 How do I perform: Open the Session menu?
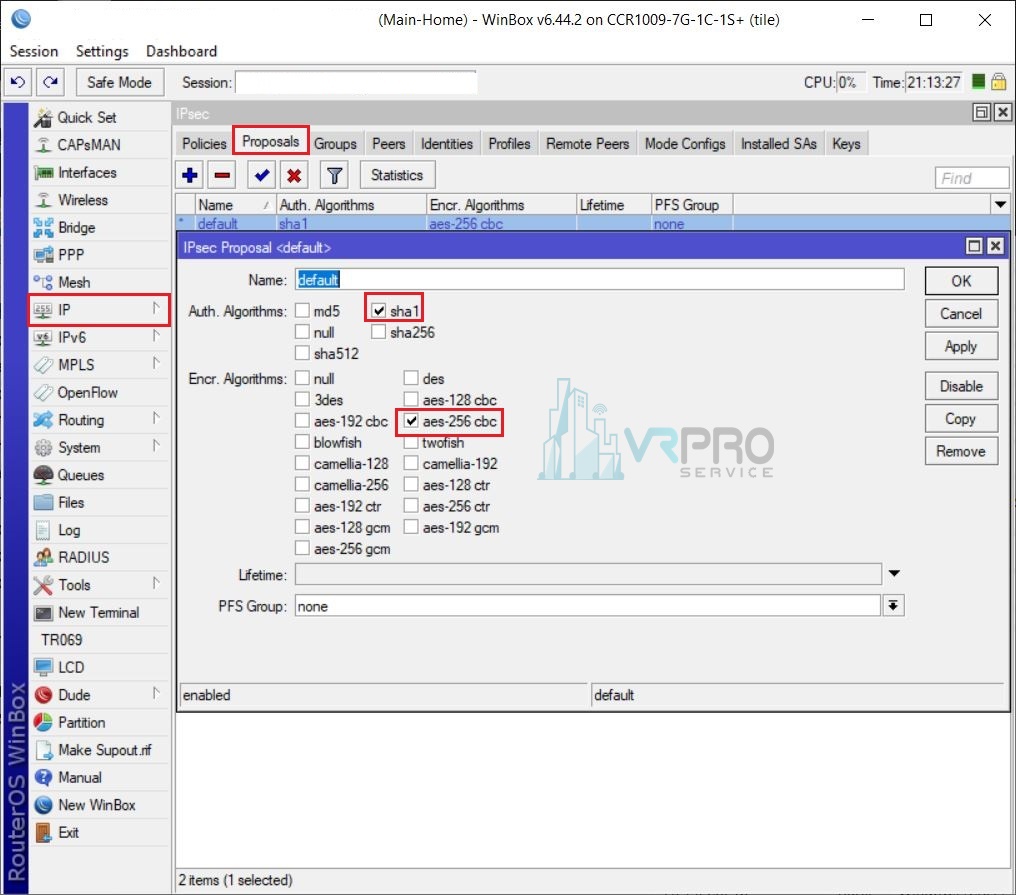34,51
